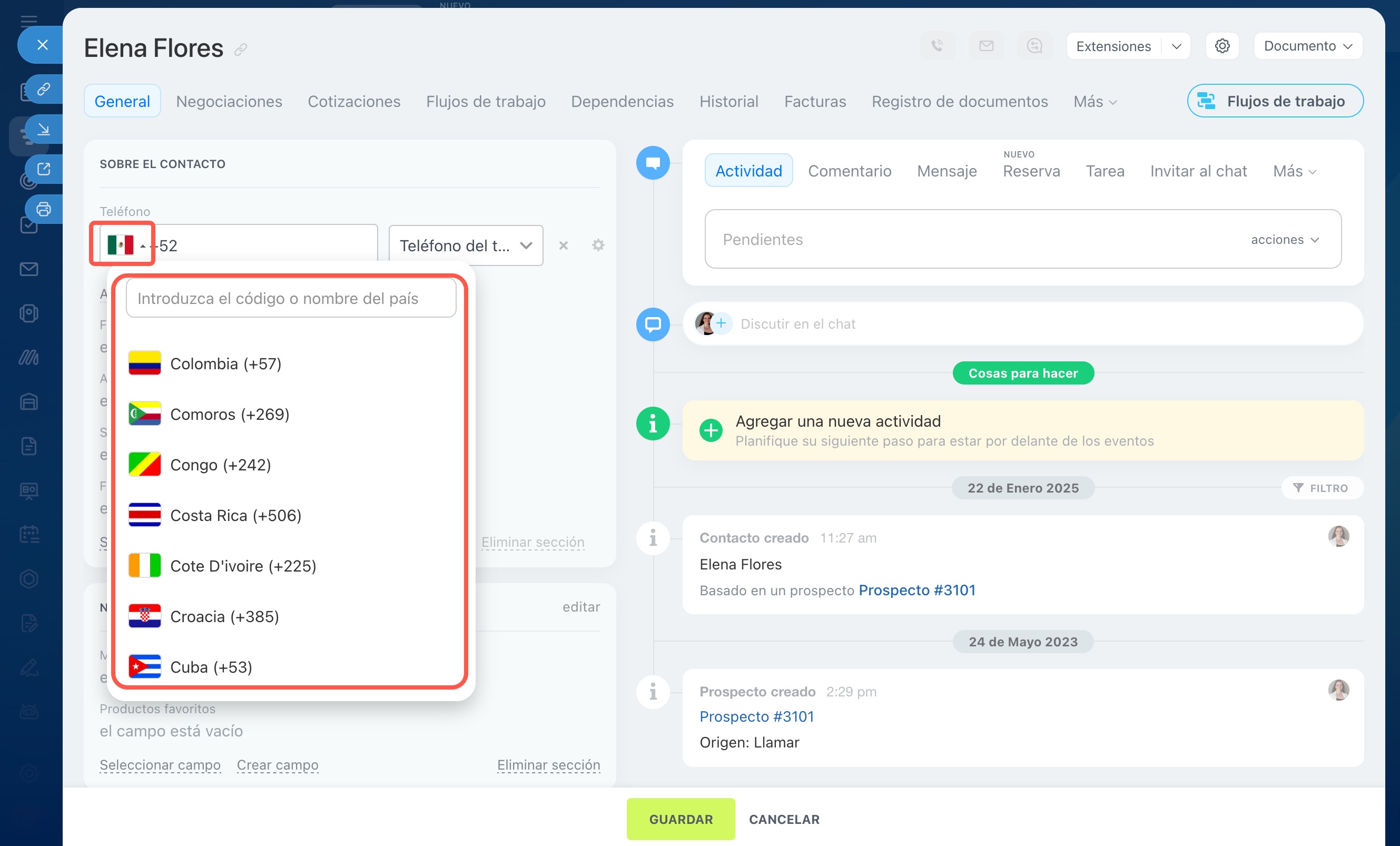Open the Comentario tab in timeline
The image size is (1400, 846).
[850, 171]
